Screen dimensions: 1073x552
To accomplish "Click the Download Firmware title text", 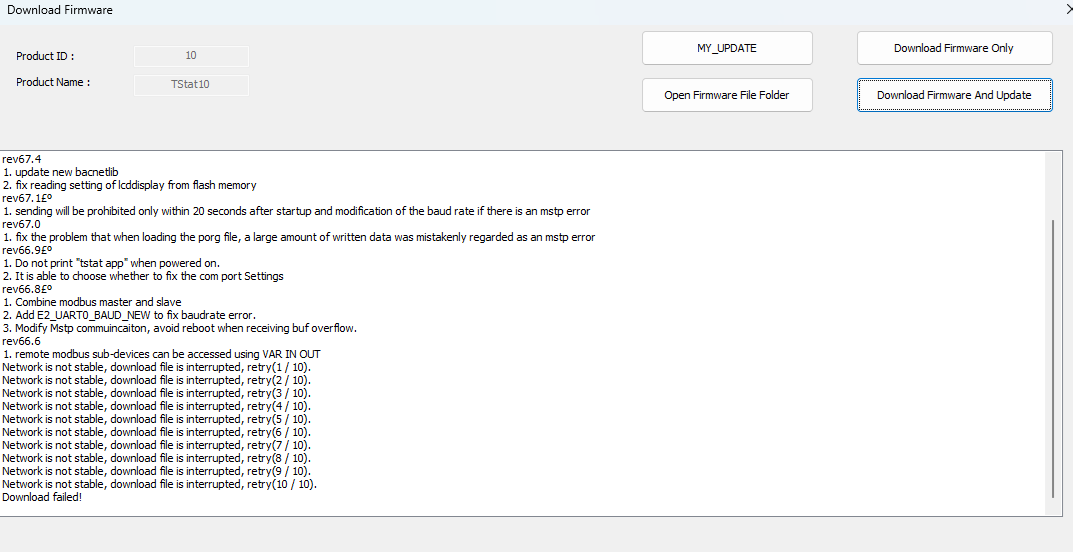I will coord(60,10).
